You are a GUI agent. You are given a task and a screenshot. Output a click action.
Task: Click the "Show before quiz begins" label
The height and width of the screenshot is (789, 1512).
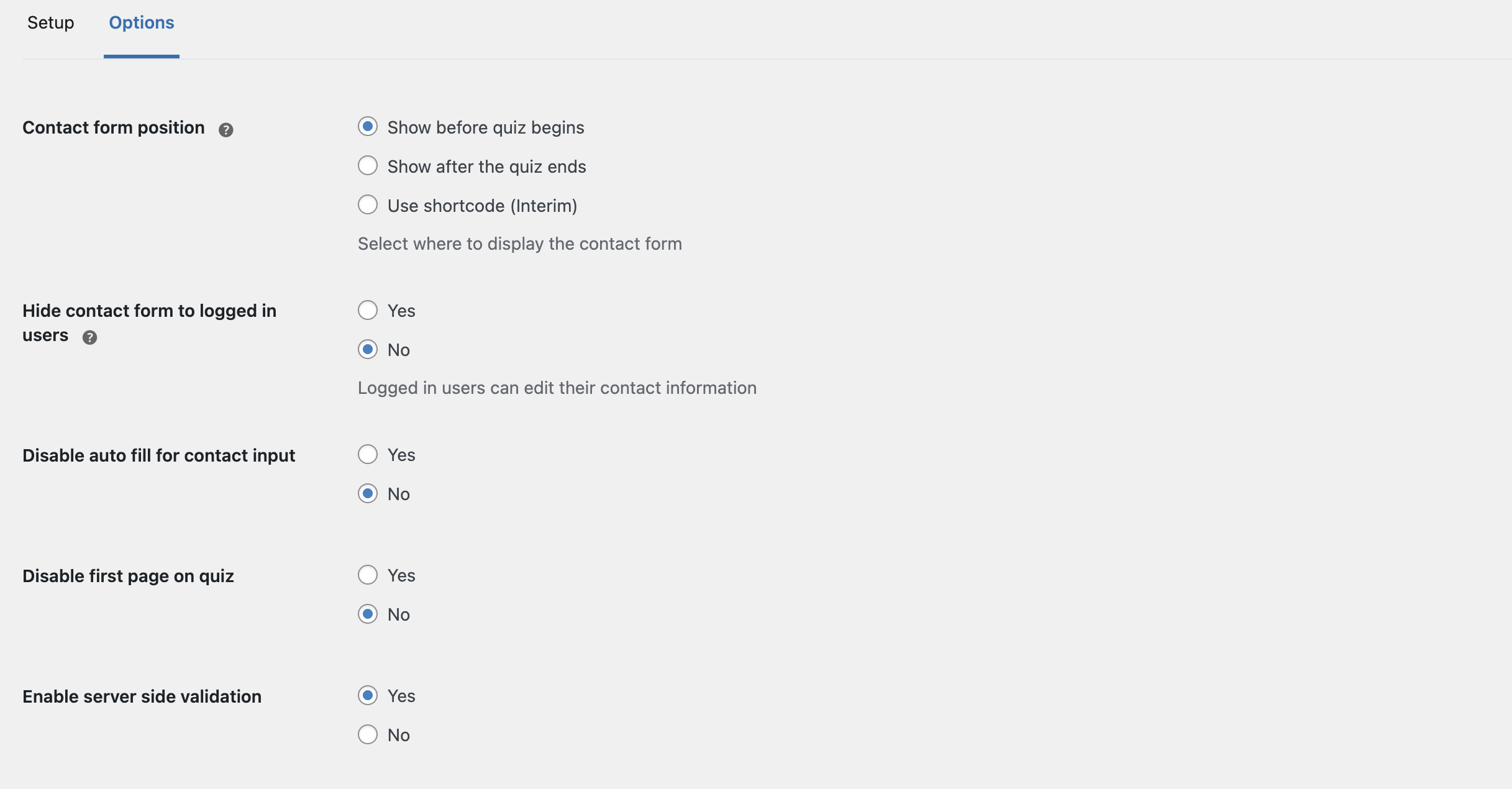coord(486,127)
